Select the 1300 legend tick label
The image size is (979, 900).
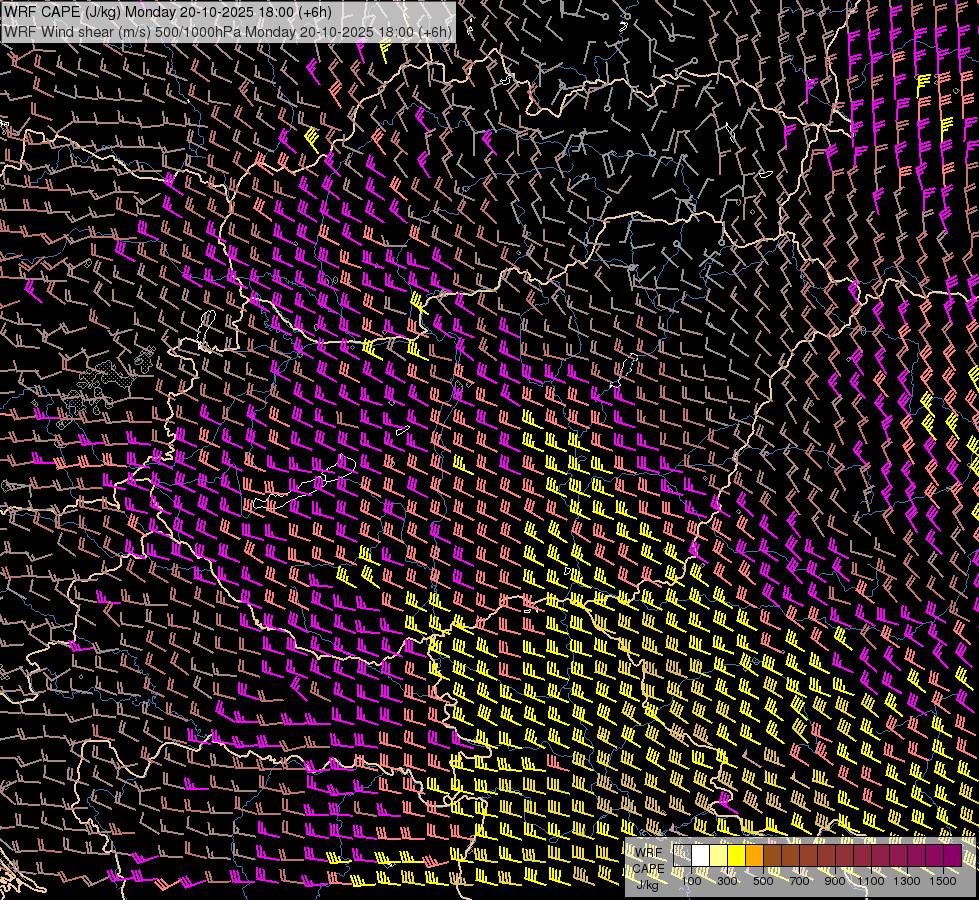point(907,881)
